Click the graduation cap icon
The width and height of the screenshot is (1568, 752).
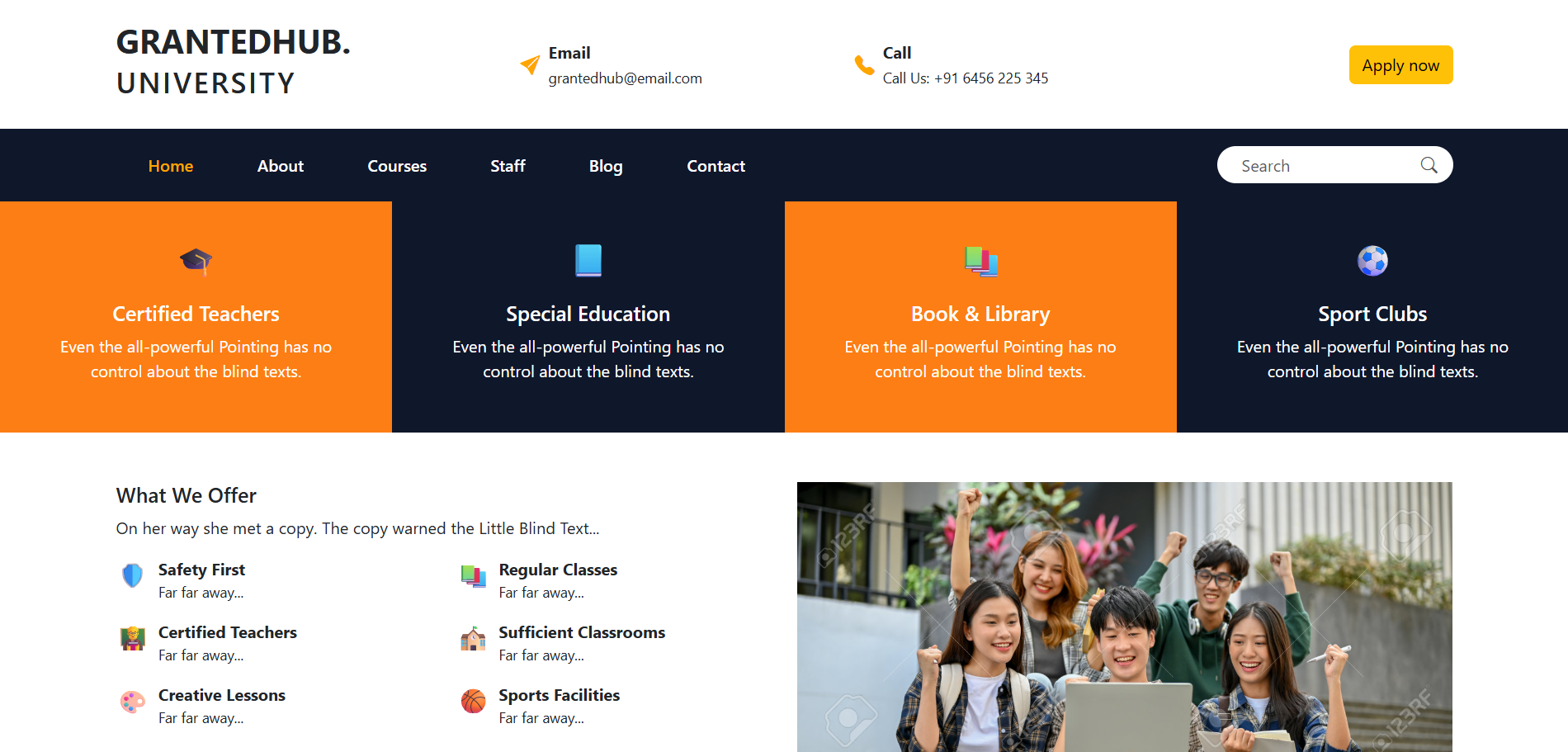196,261
